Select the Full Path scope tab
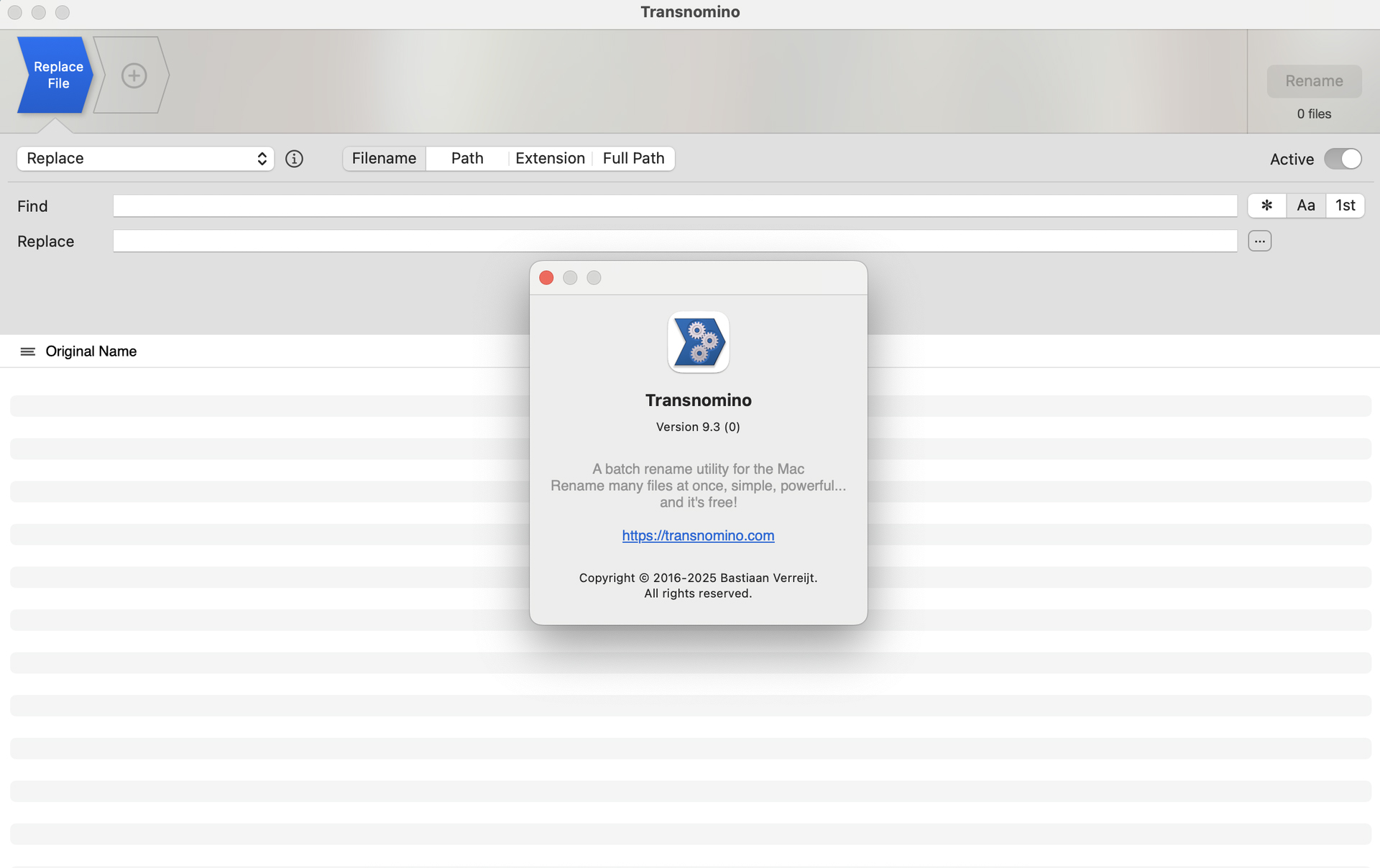The width and height of the screenshot is (1380, 868). [x=633, y=159]
